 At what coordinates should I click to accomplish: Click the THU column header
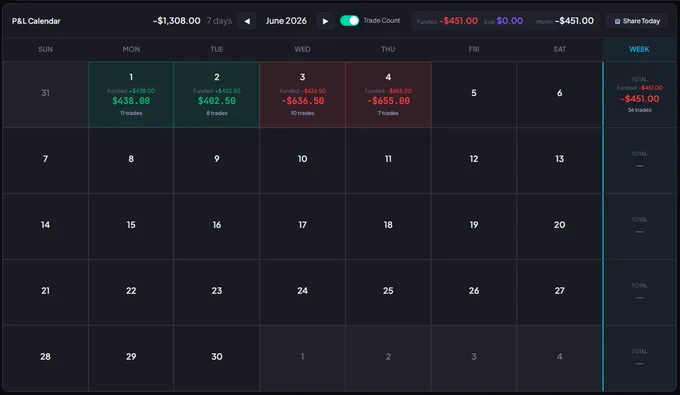[x=388, y=49]
